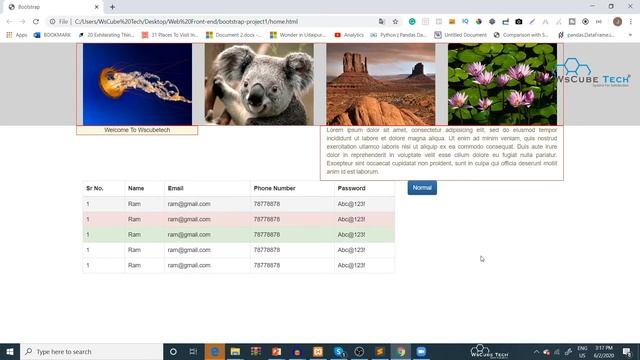
Task: Click the browser forward arrow
Action: (22, 22)
